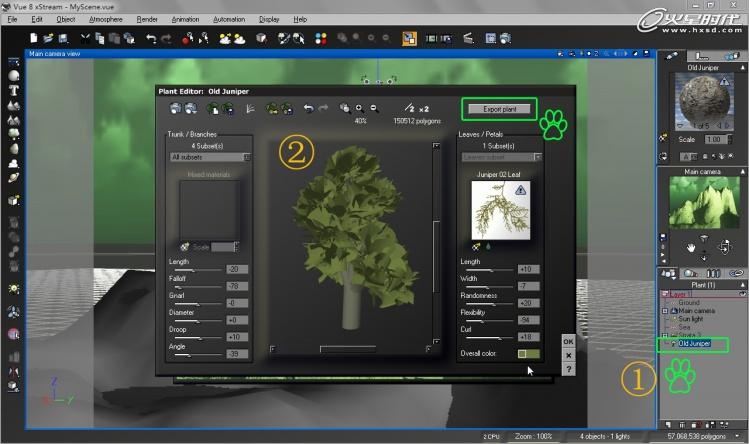Click the main toolbar Undo arrow
Screen dimensions: 749x444
pos(151,38)
